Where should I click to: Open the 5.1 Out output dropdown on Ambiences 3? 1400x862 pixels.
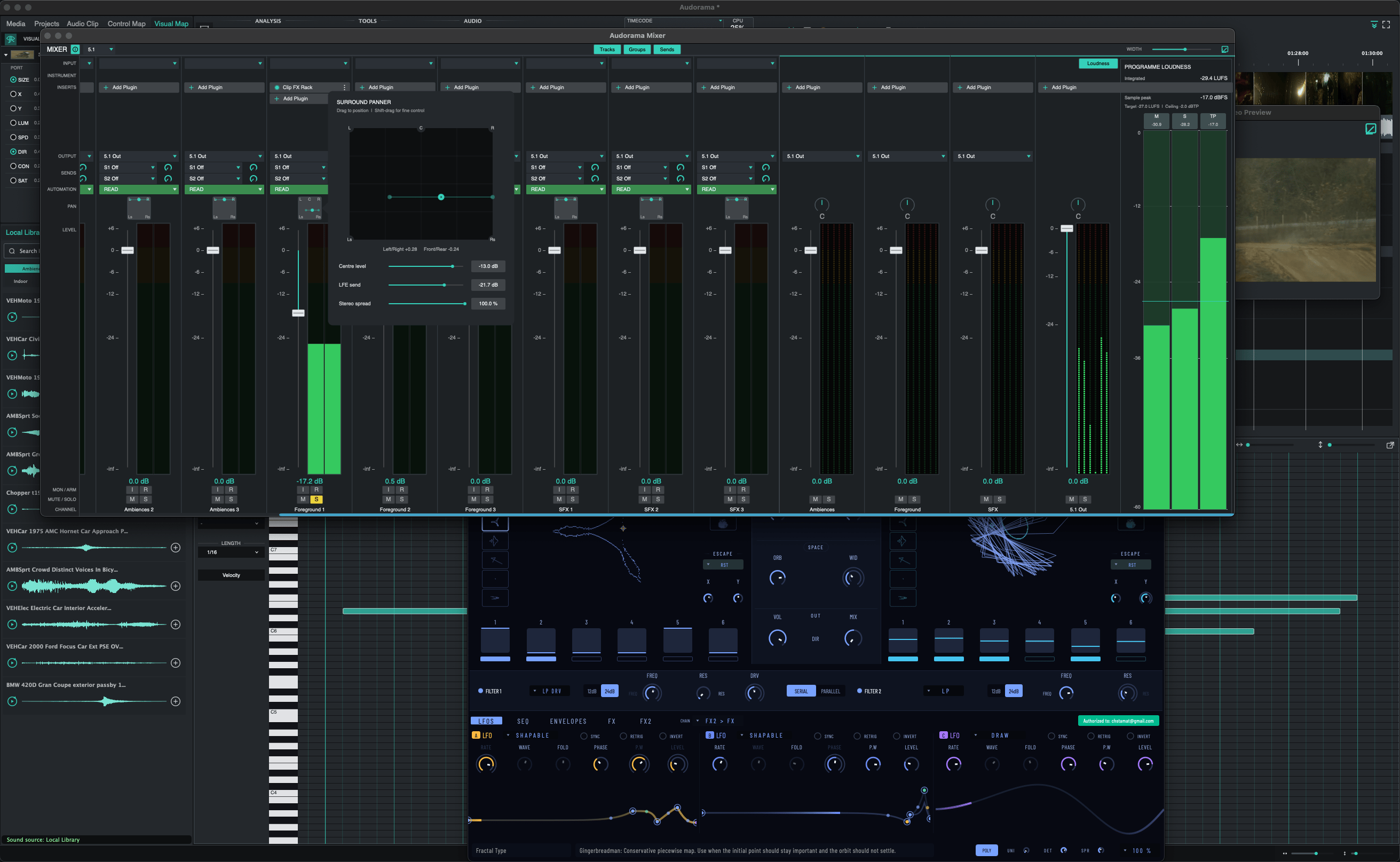pos(225,156)
